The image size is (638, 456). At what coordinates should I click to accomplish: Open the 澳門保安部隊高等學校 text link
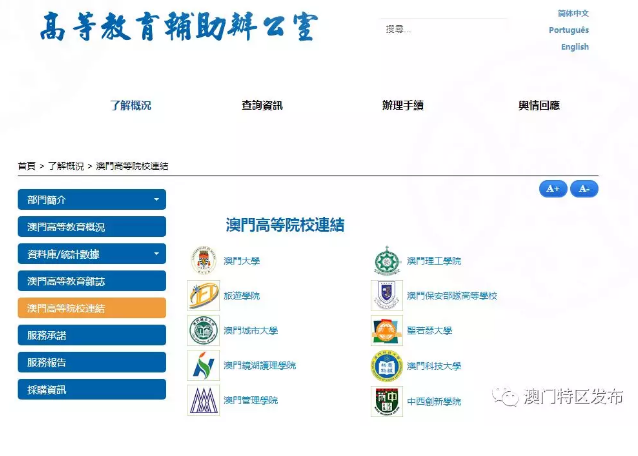[452, 296]
